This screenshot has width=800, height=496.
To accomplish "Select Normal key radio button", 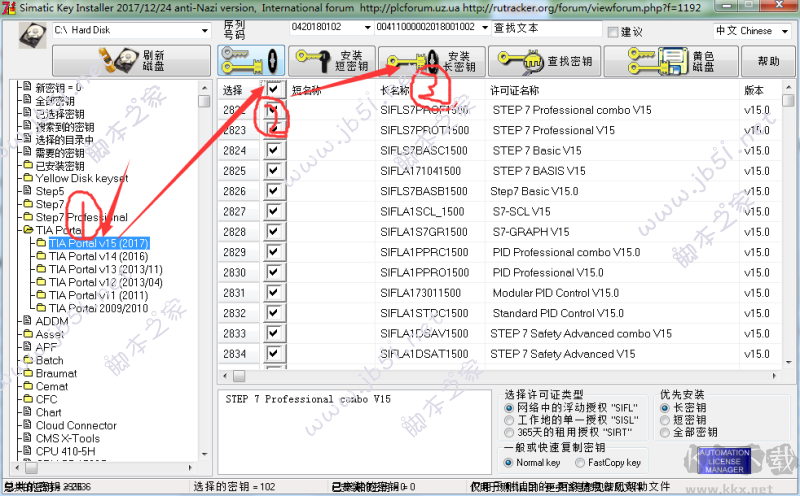I will coord(508,462).
